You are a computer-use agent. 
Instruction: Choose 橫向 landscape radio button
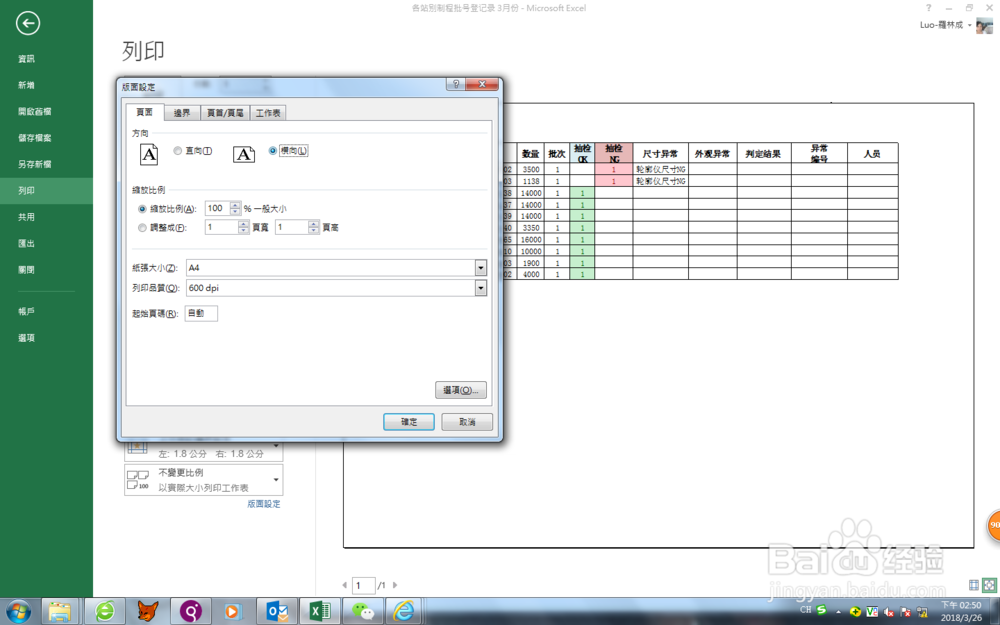click(x=273, y=151)
